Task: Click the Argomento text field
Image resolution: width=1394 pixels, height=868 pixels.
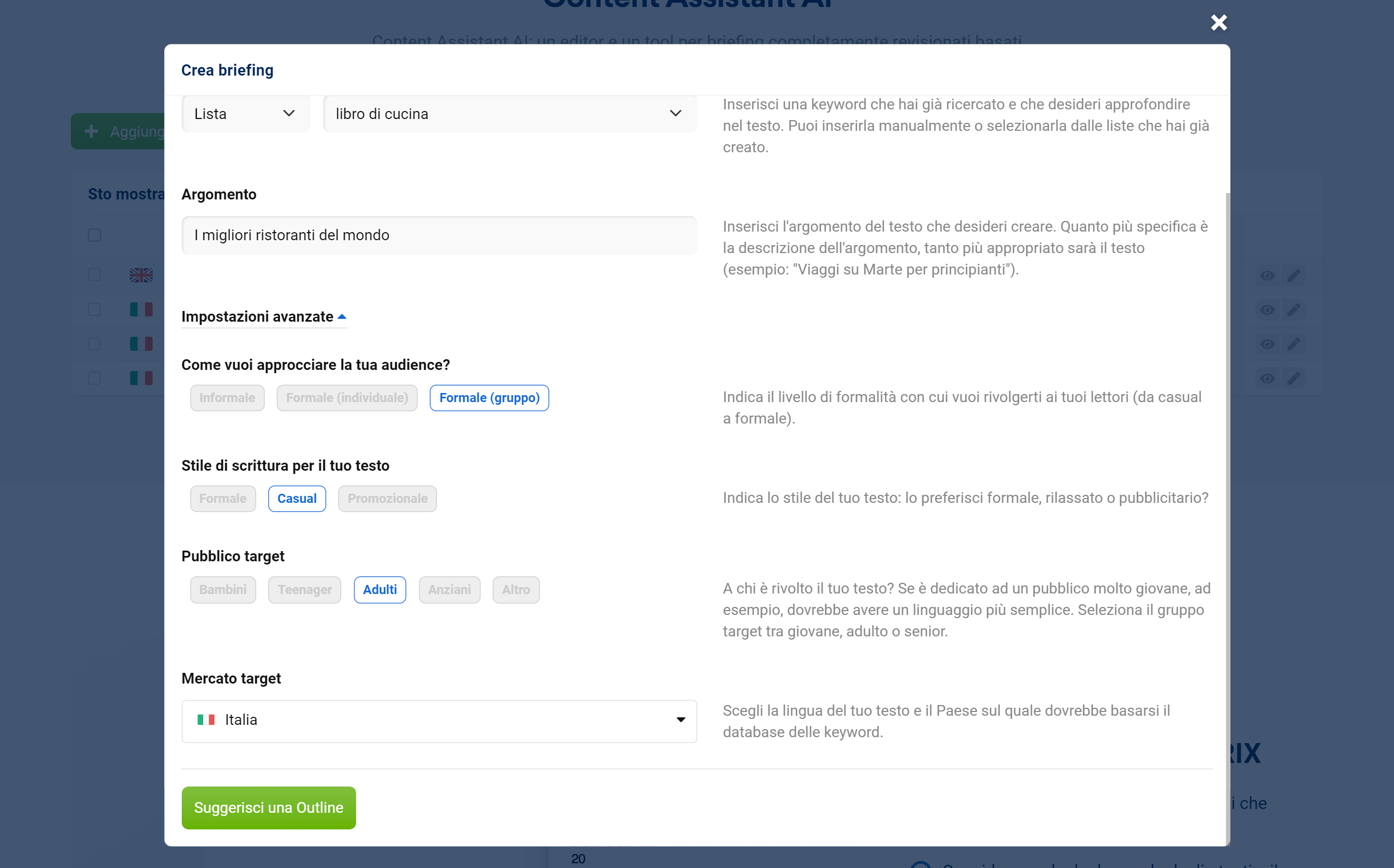Action: (x=439, y=235)
